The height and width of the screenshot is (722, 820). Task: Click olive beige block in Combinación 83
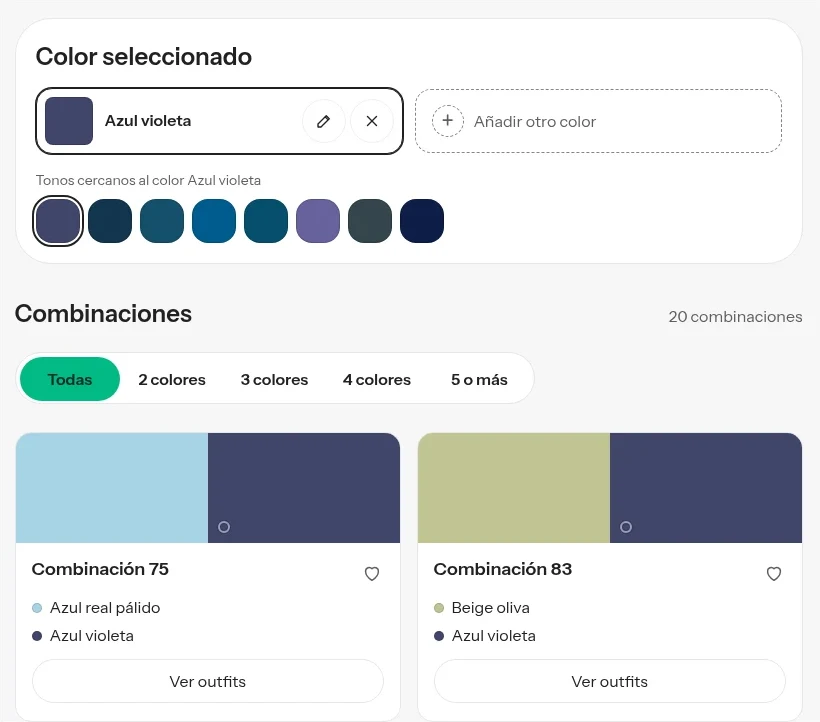pyautogui.click(x=514, y=488)
